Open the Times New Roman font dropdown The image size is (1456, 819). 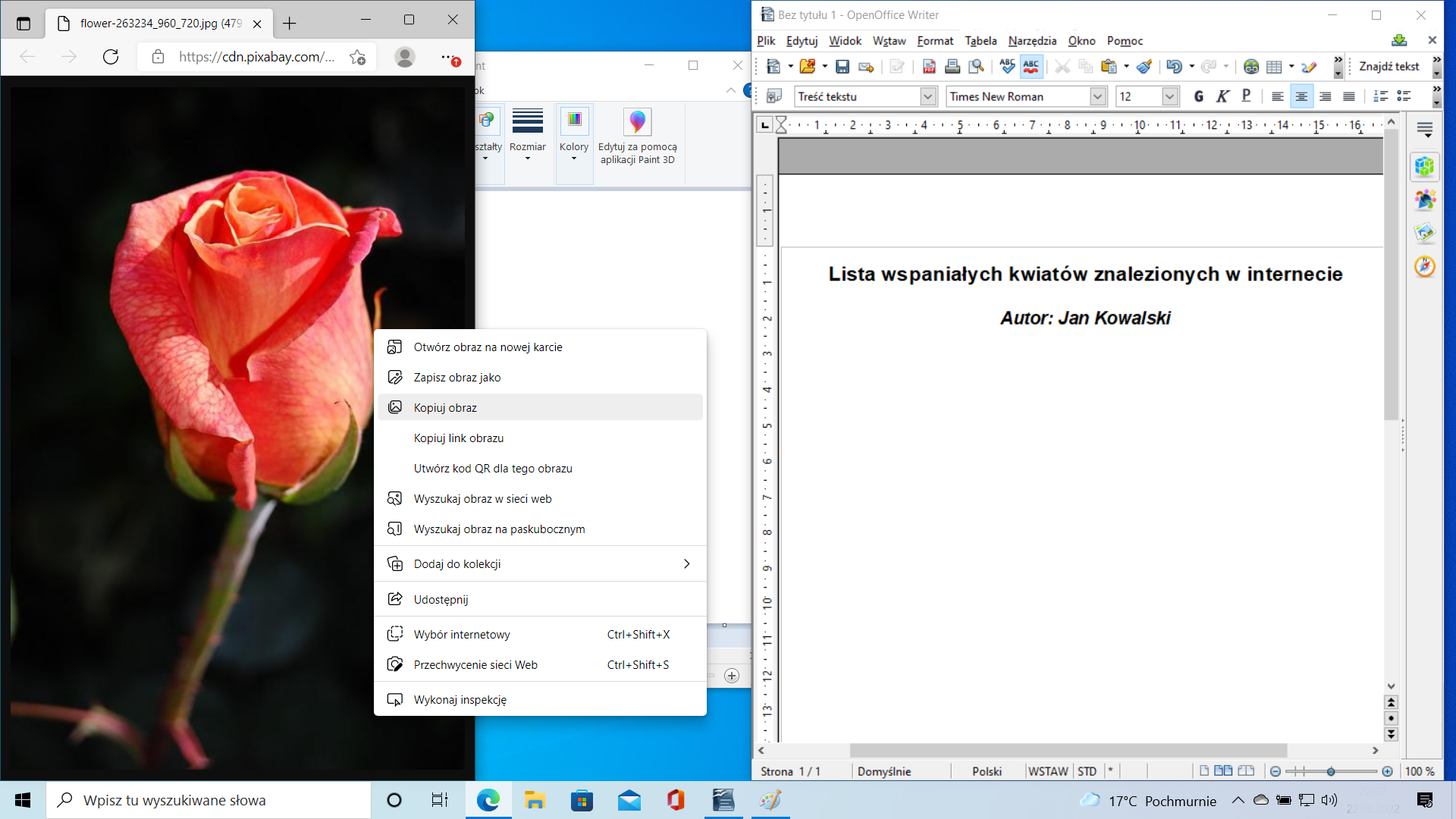[1098, 96]
